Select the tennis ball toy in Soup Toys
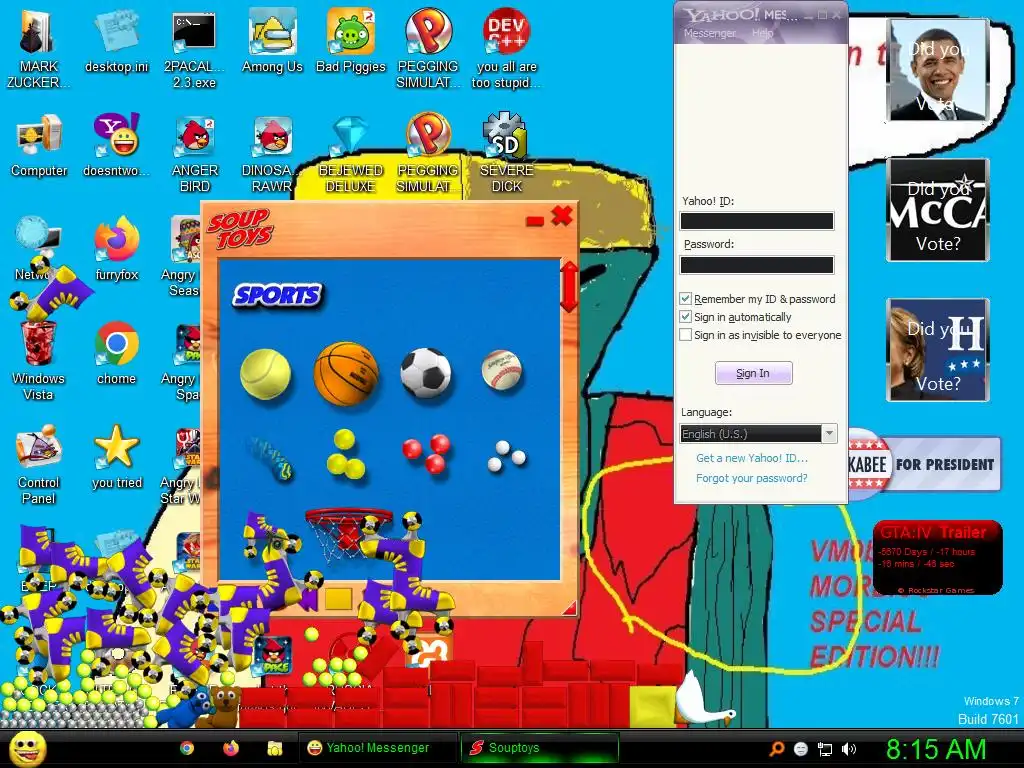This screenshot has width=1024, height=768. pos(265,374)
